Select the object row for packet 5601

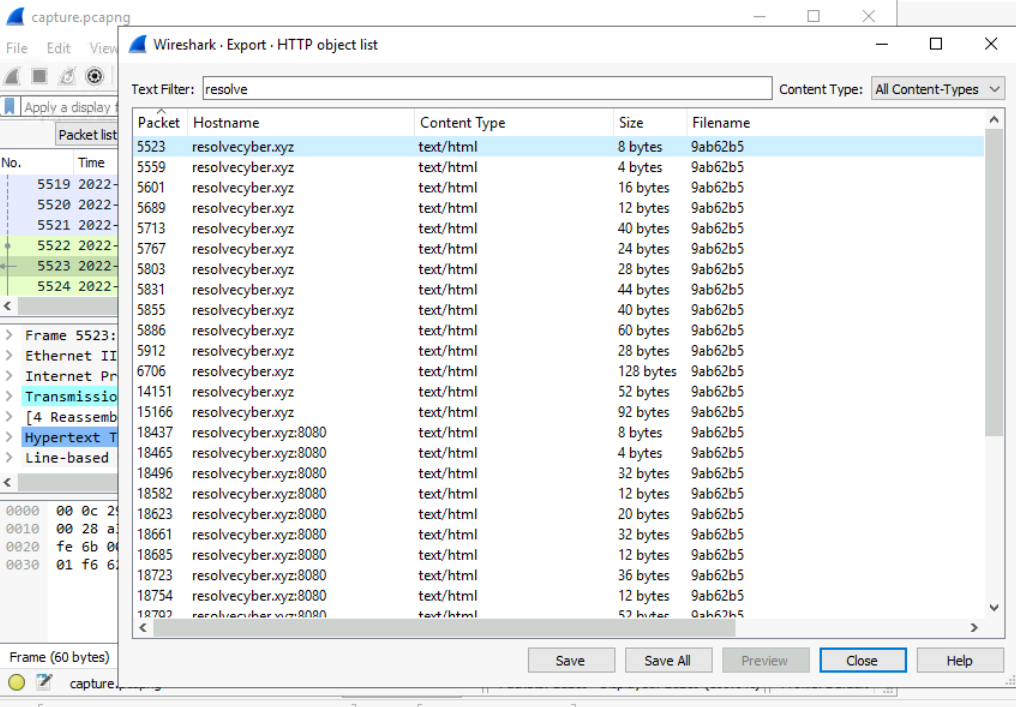pos(559,187)
